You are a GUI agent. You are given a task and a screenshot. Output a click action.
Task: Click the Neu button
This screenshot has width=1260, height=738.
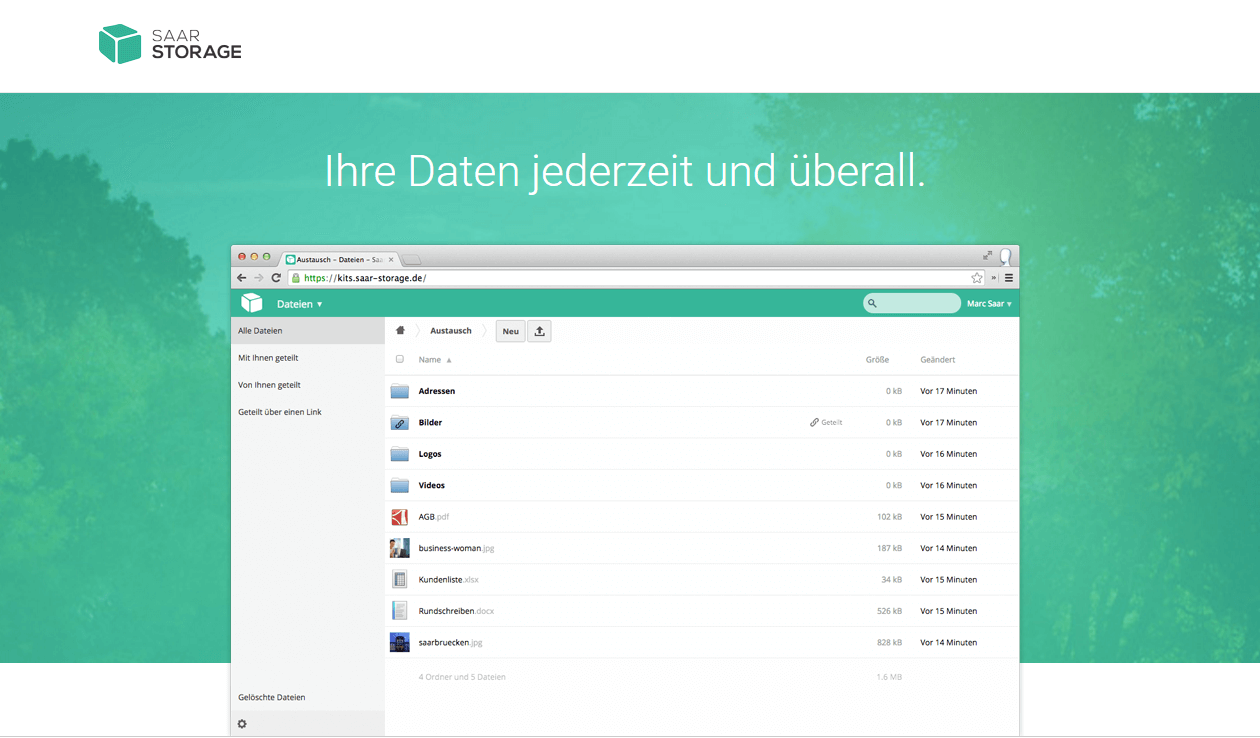[510, 332]
